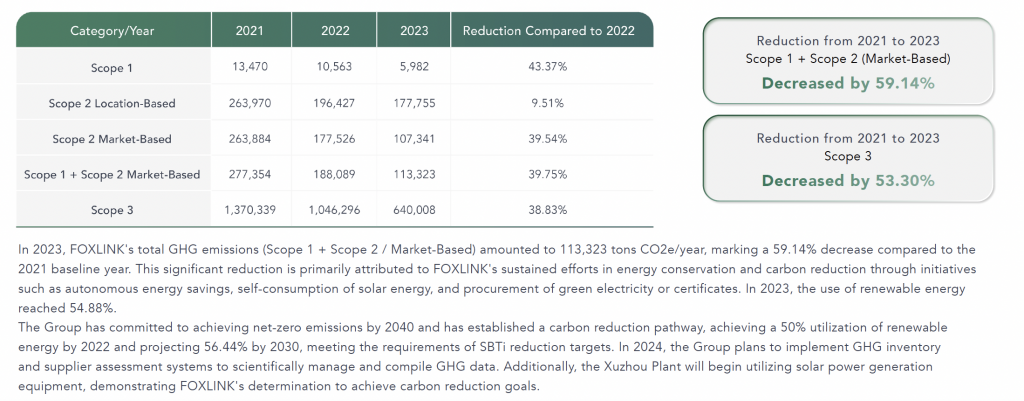Click the line starting The Group has committed

(483, 327)
